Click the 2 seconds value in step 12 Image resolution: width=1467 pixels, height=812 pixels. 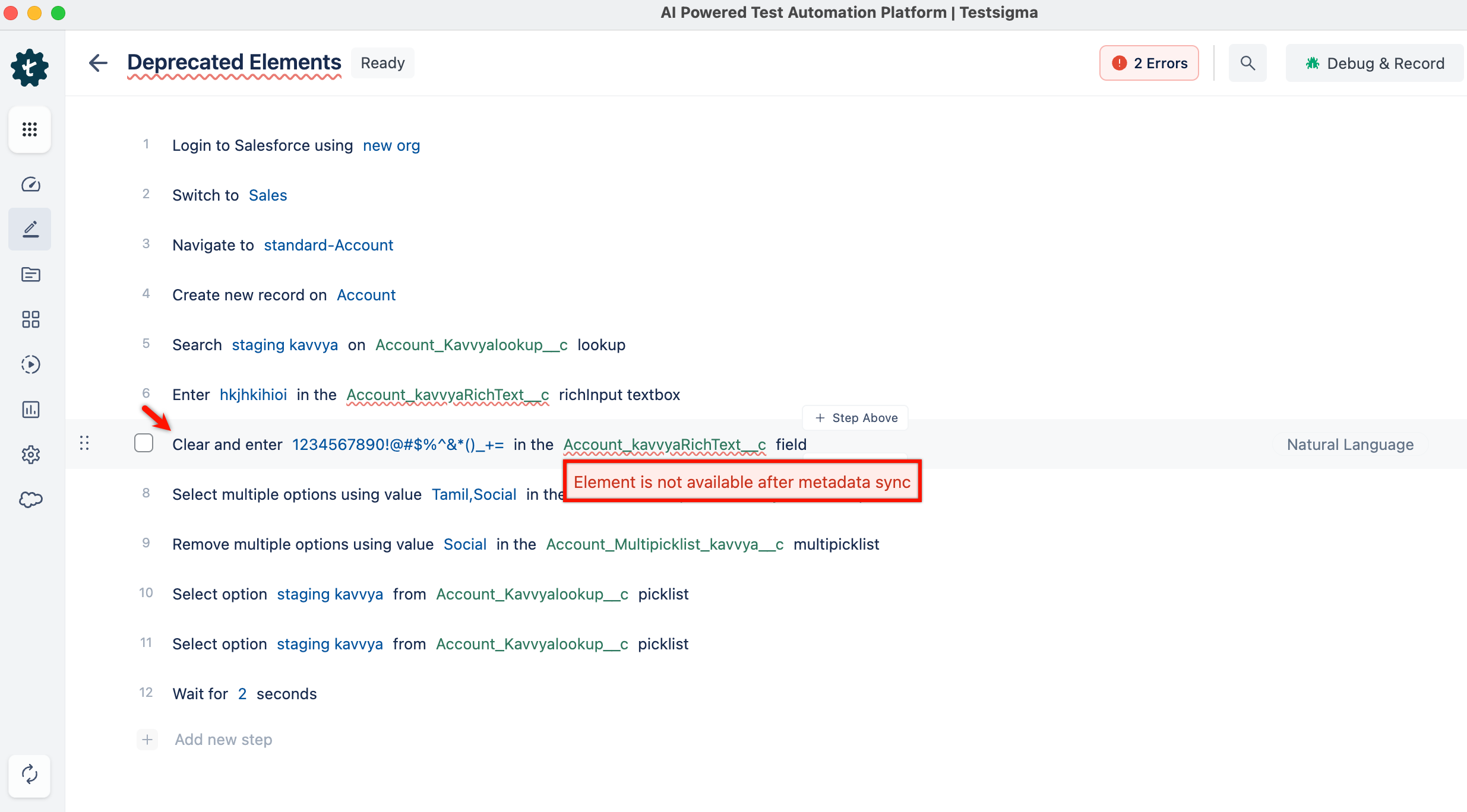tap(242, 694)
